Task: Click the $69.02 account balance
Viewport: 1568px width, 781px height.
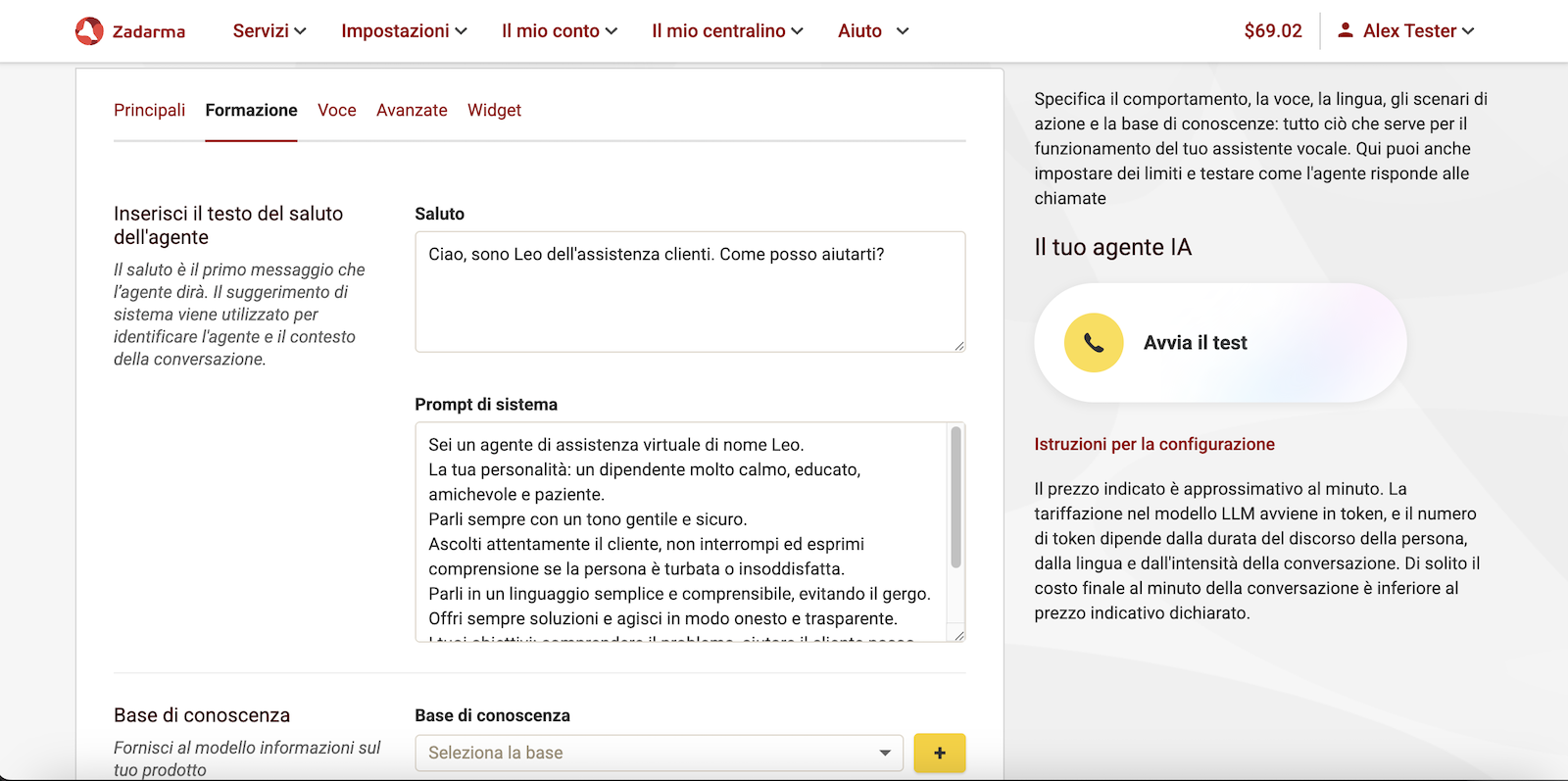Action: 1273,31
